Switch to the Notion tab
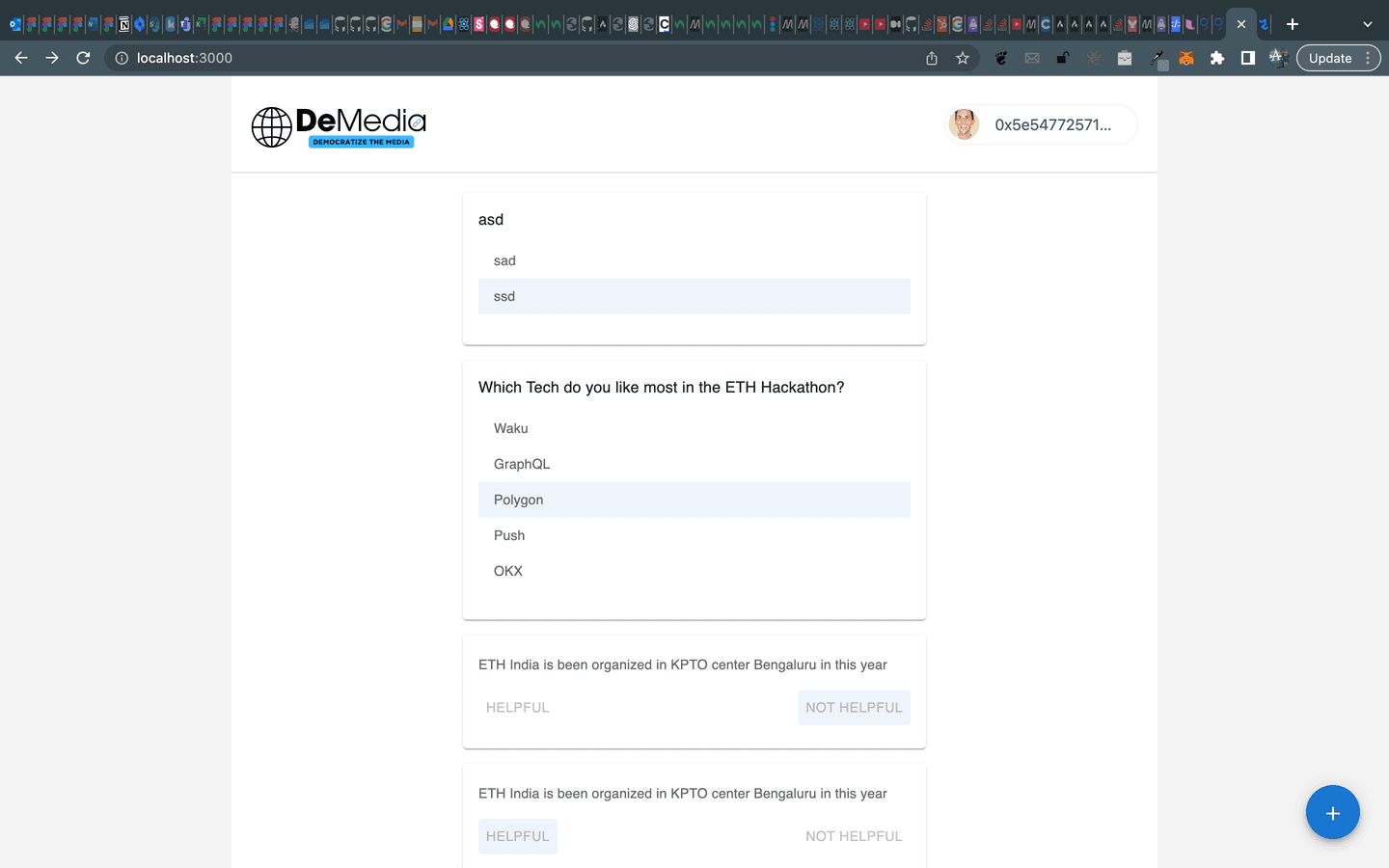The image size is (1389, 868). tap(123, 24)
